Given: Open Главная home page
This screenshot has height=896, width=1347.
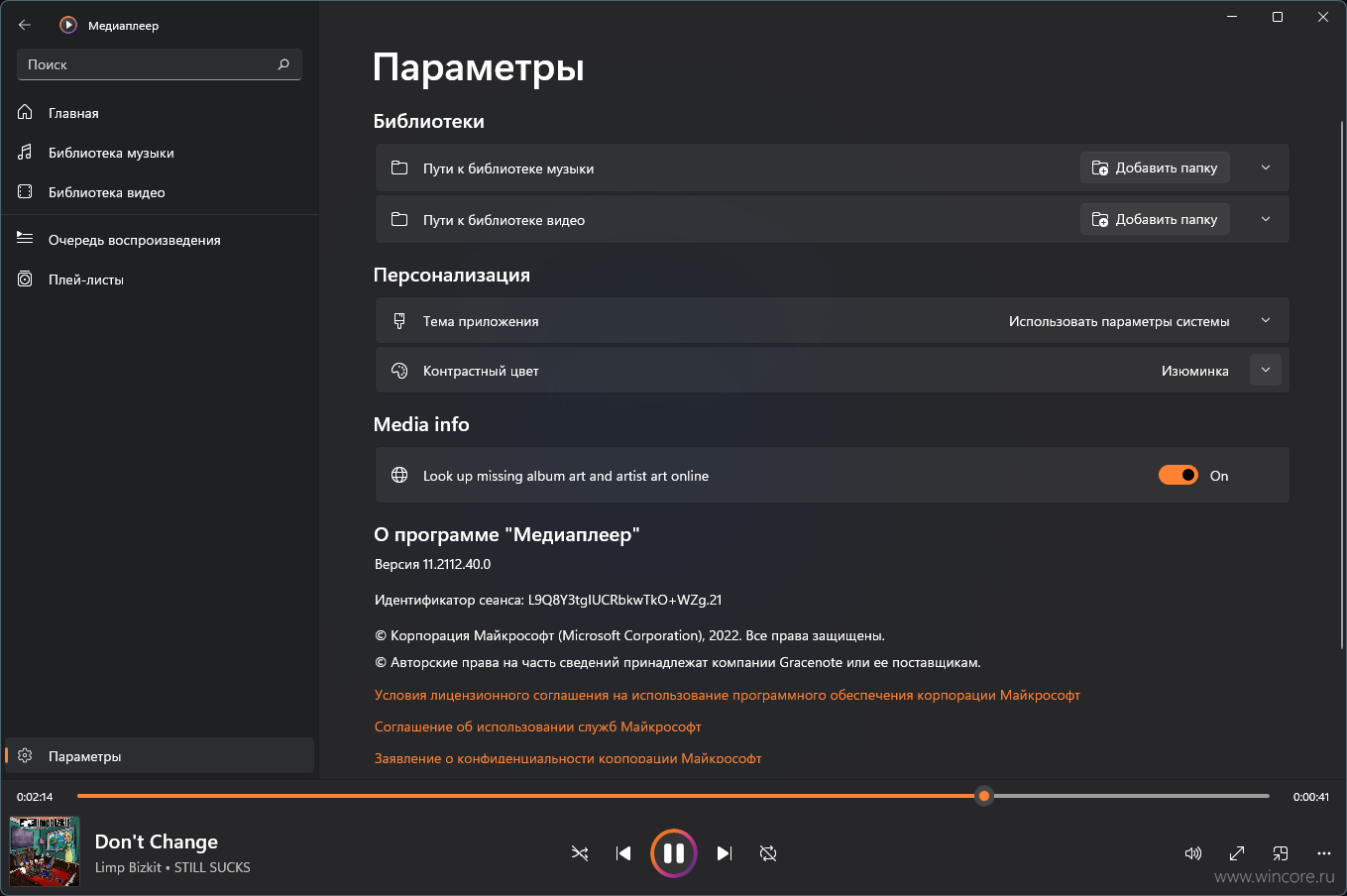Looking at the screenshot, I should coord(160,113).
